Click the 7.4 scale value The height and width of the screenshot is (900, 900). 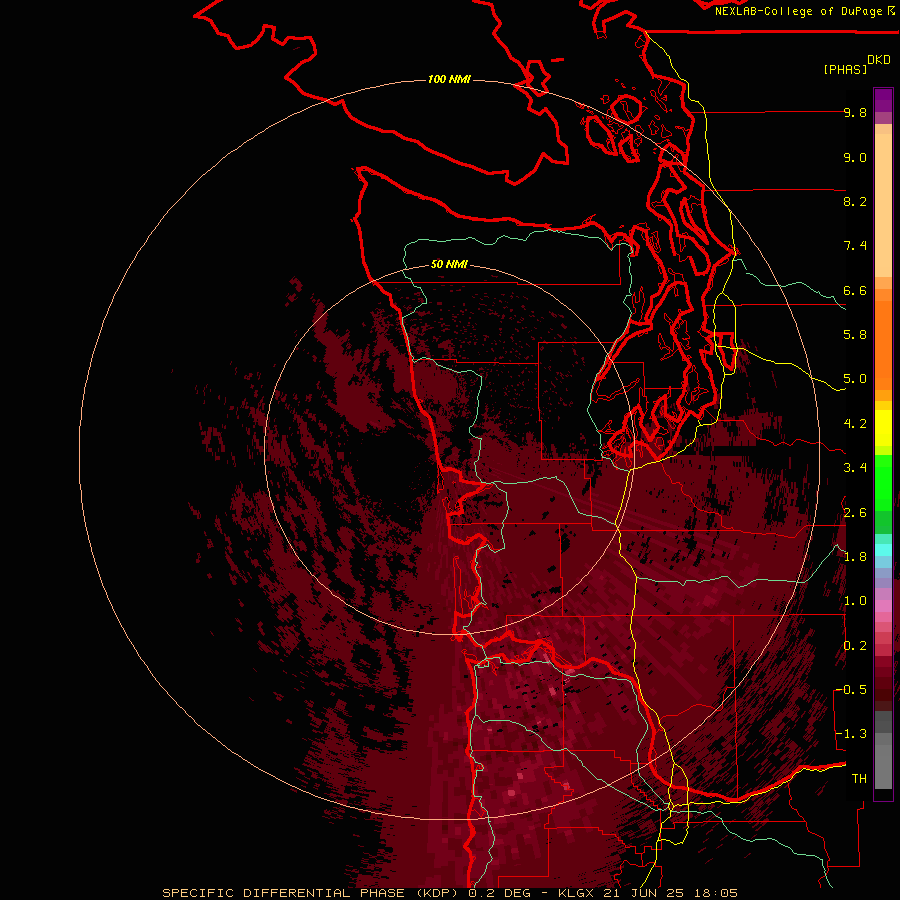tap(855, 246)
